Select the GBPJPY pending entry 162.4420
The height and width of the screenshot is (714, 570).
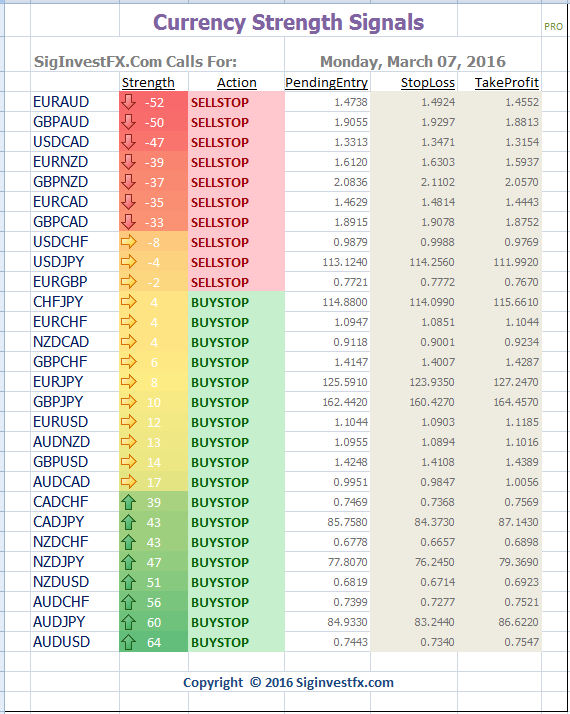point(345,402)
